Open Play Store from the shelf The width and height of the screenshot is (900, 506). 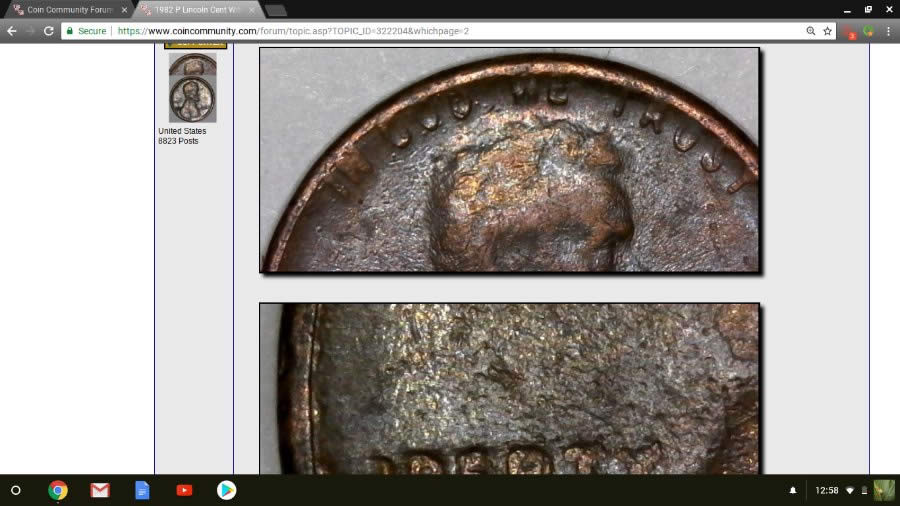(226, 491)
